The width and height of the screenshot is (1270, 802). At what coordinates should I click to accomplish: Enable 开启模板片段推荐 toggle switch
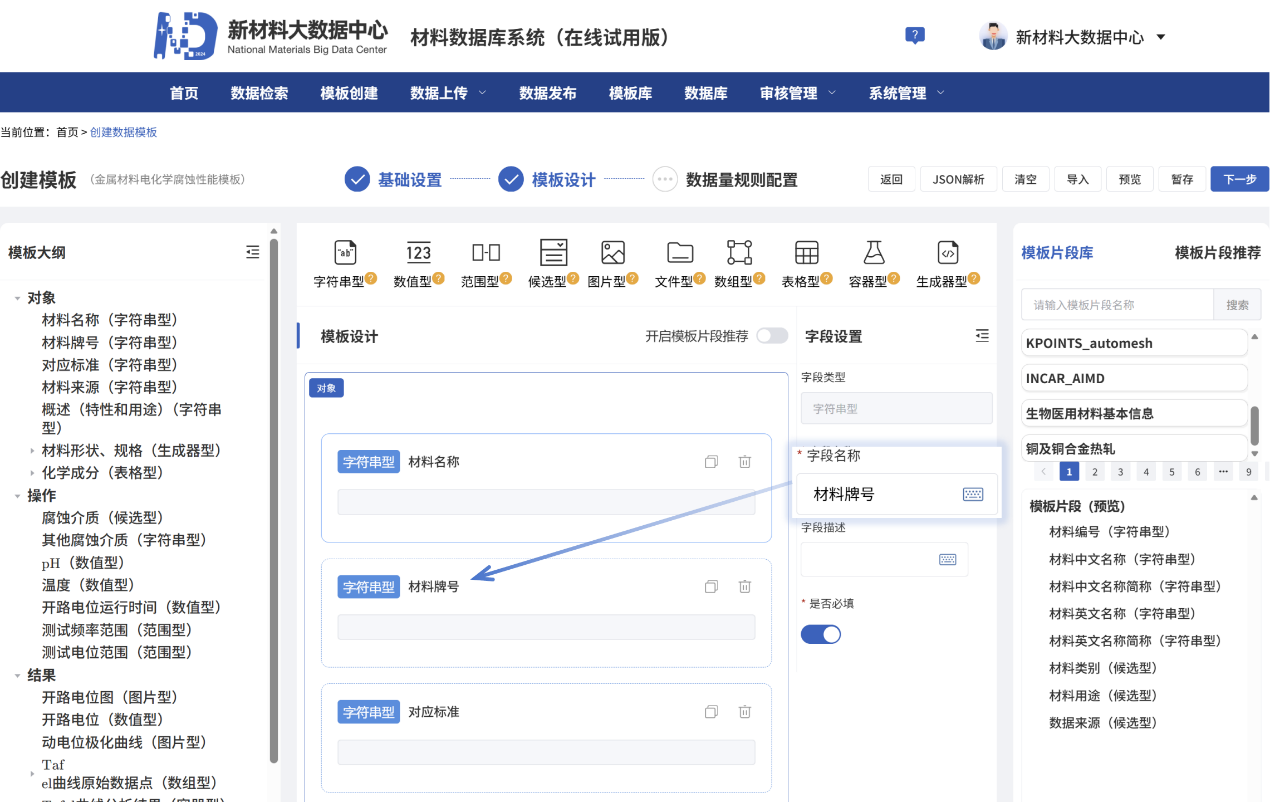[771, 336]
